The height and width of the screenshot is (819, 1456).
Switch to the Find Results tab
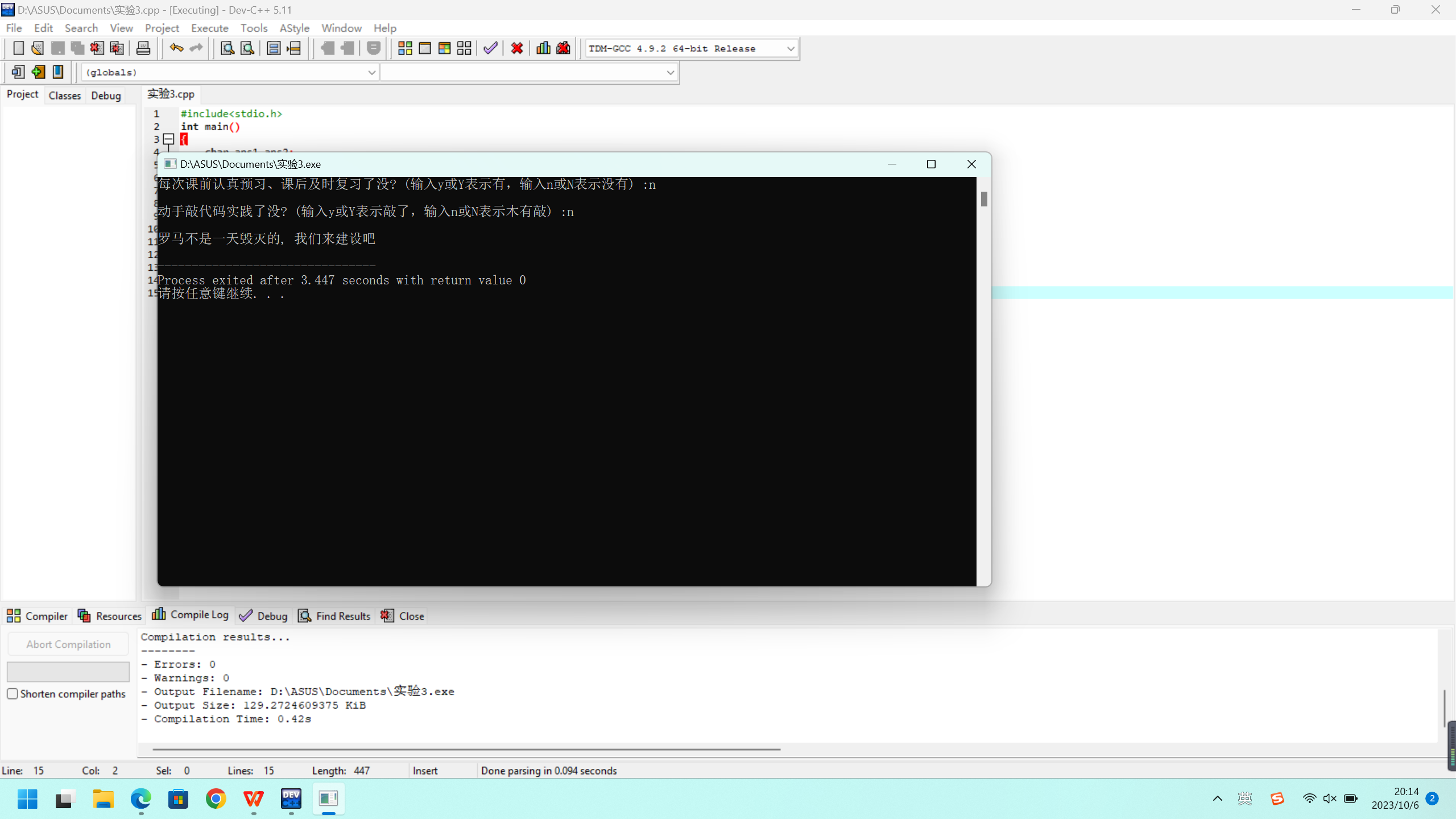[335, 616]
